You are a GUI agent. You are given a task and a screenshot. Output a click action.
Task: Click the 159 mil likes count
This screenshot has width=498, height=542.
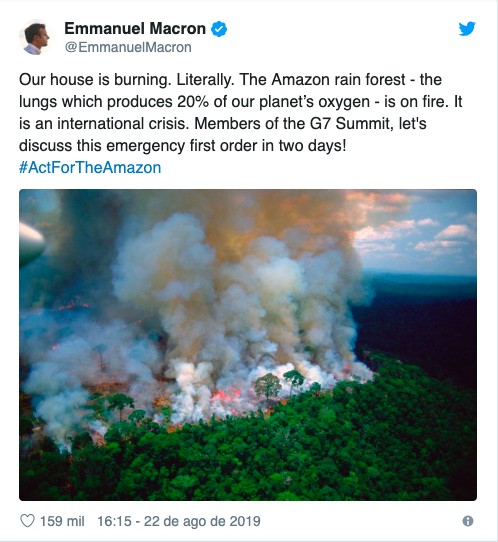(x=62, y=521)
